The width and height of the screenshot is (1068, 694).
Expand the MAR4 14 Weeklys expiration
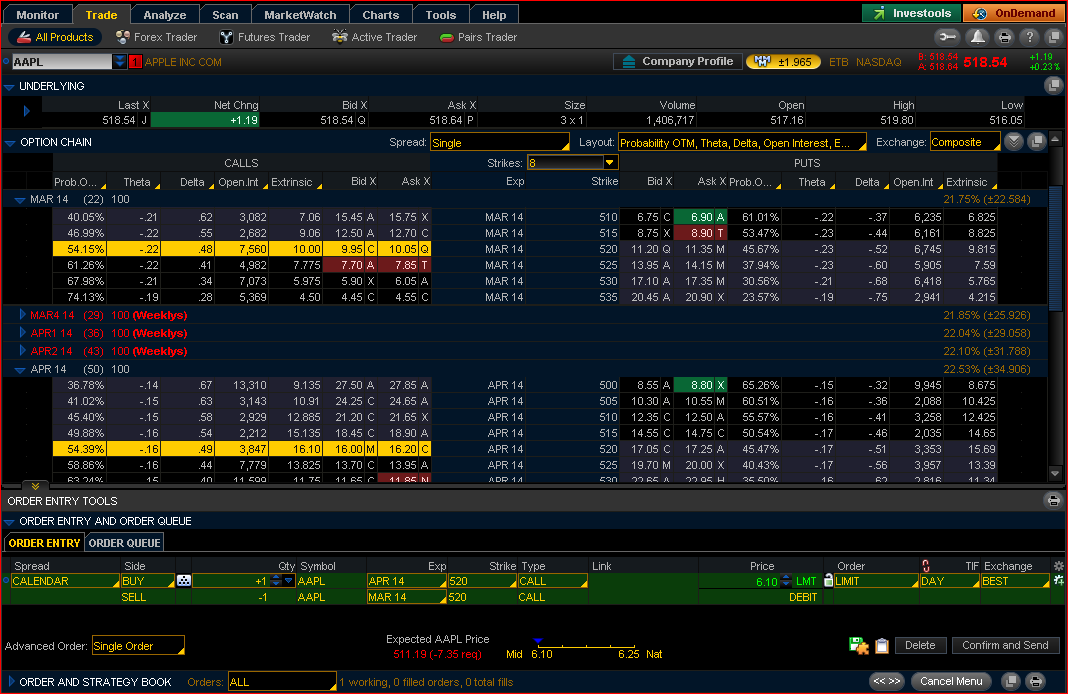pos(22,315)
